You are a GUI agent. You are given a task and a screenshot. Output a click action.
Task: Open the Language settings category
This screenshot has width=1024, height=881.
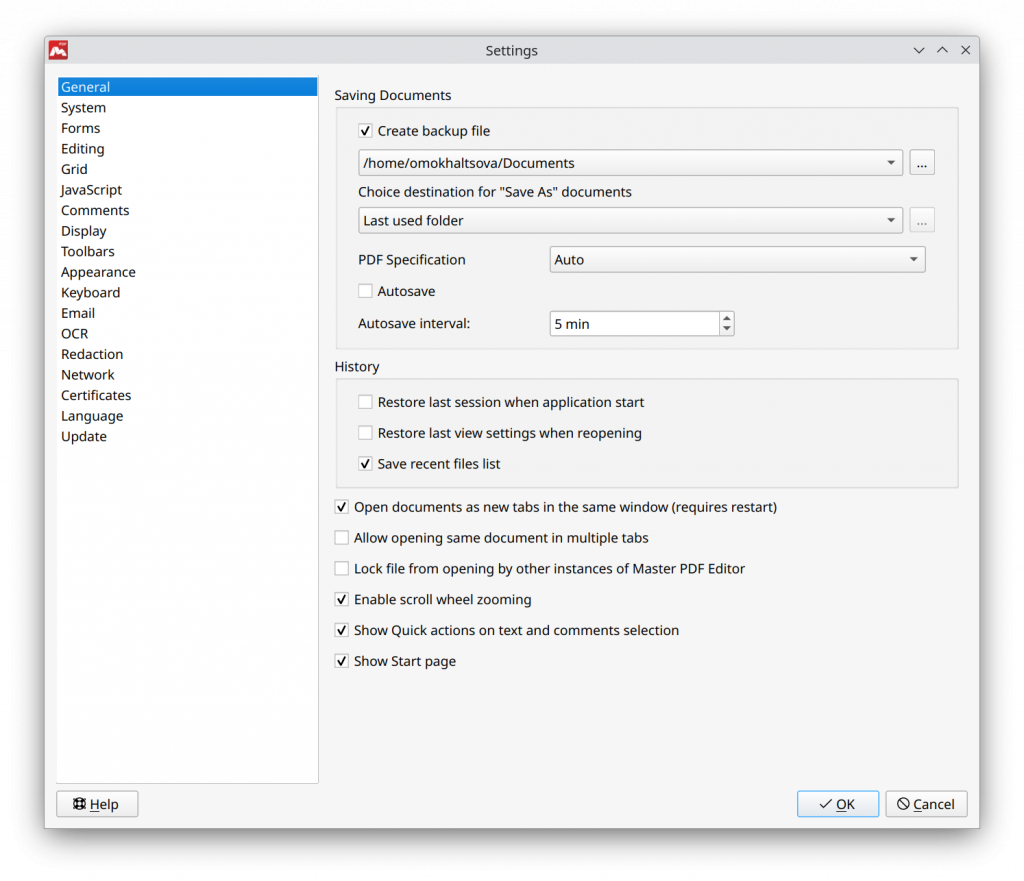tap(187, 416)
